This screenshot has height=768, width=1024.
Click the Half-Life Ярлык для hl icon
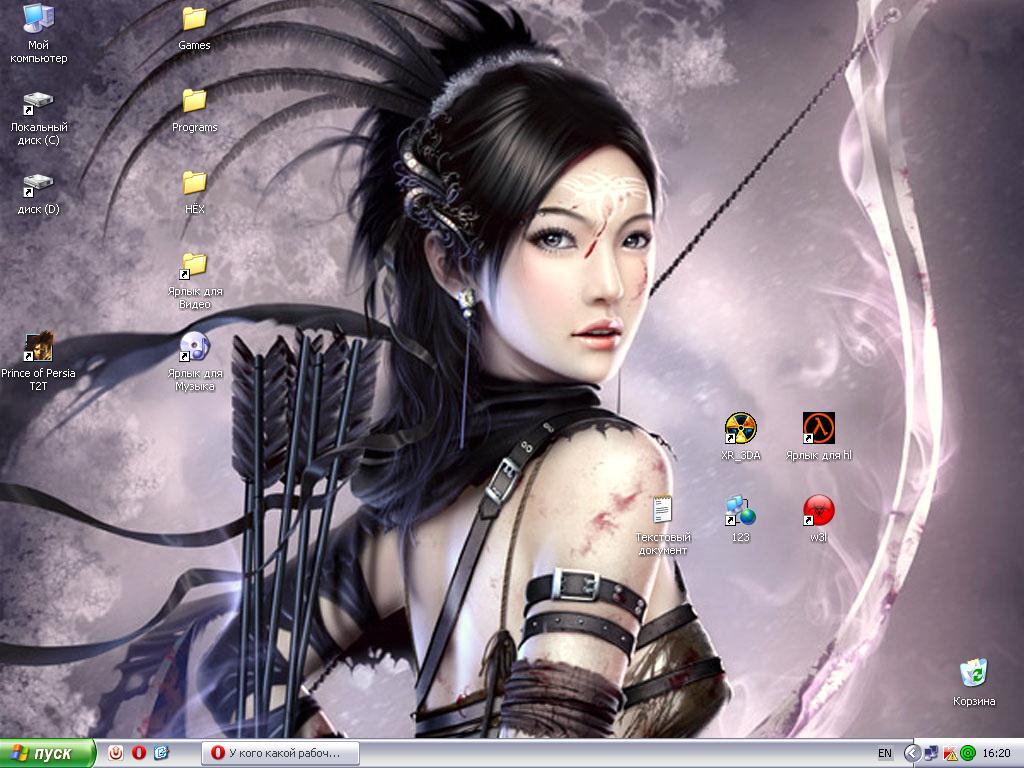click(x=818, y=428)
